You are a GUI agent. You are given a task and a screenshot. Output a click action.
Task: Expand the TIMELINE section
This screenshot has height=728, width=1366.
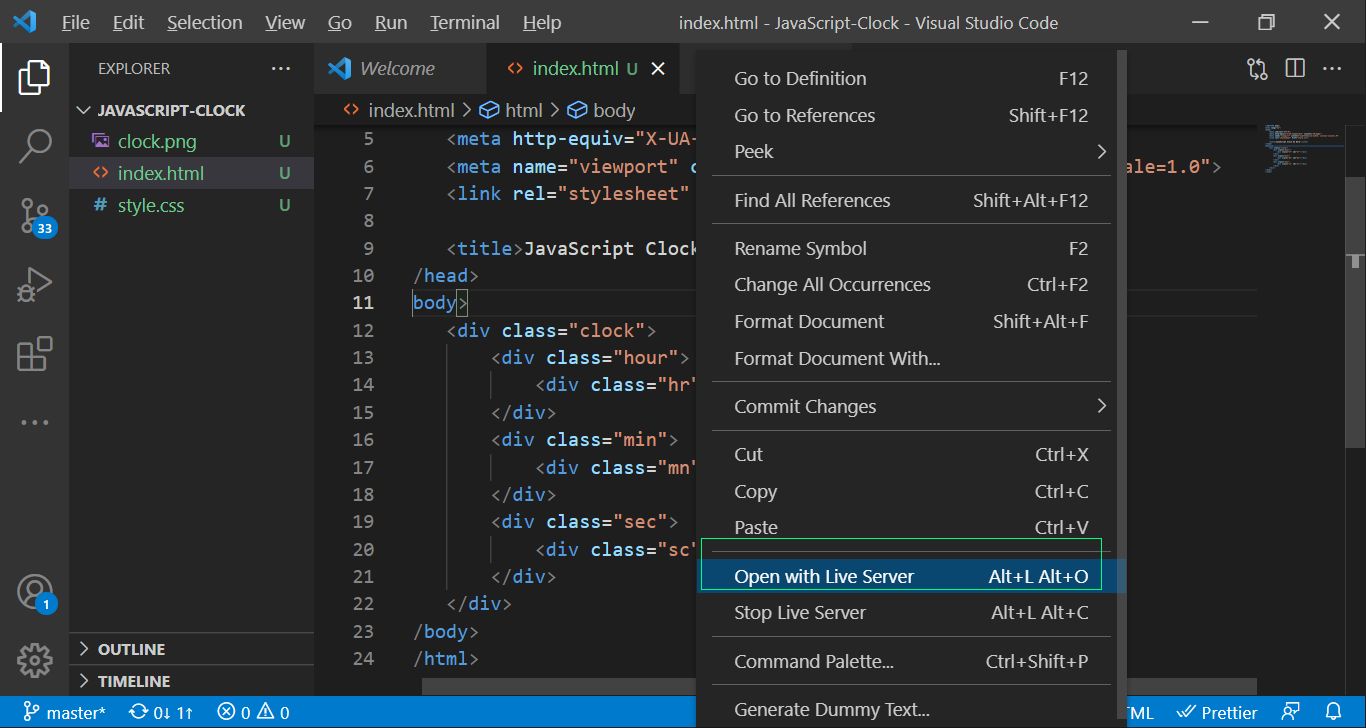(190, 681)
